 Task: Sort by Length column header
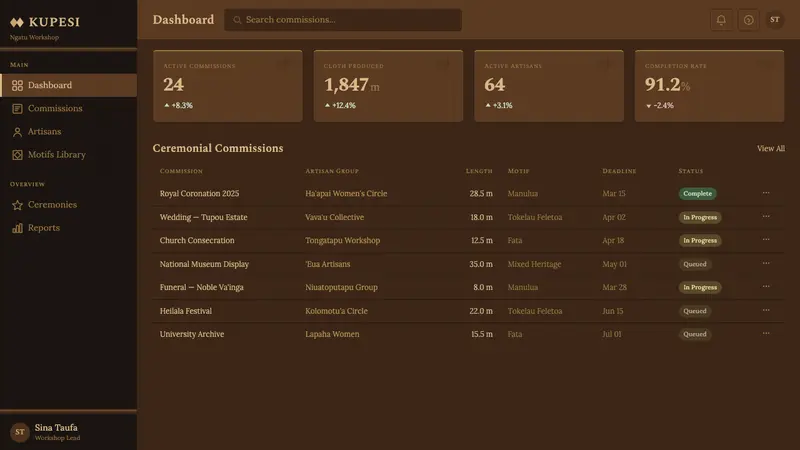(479, 171)
